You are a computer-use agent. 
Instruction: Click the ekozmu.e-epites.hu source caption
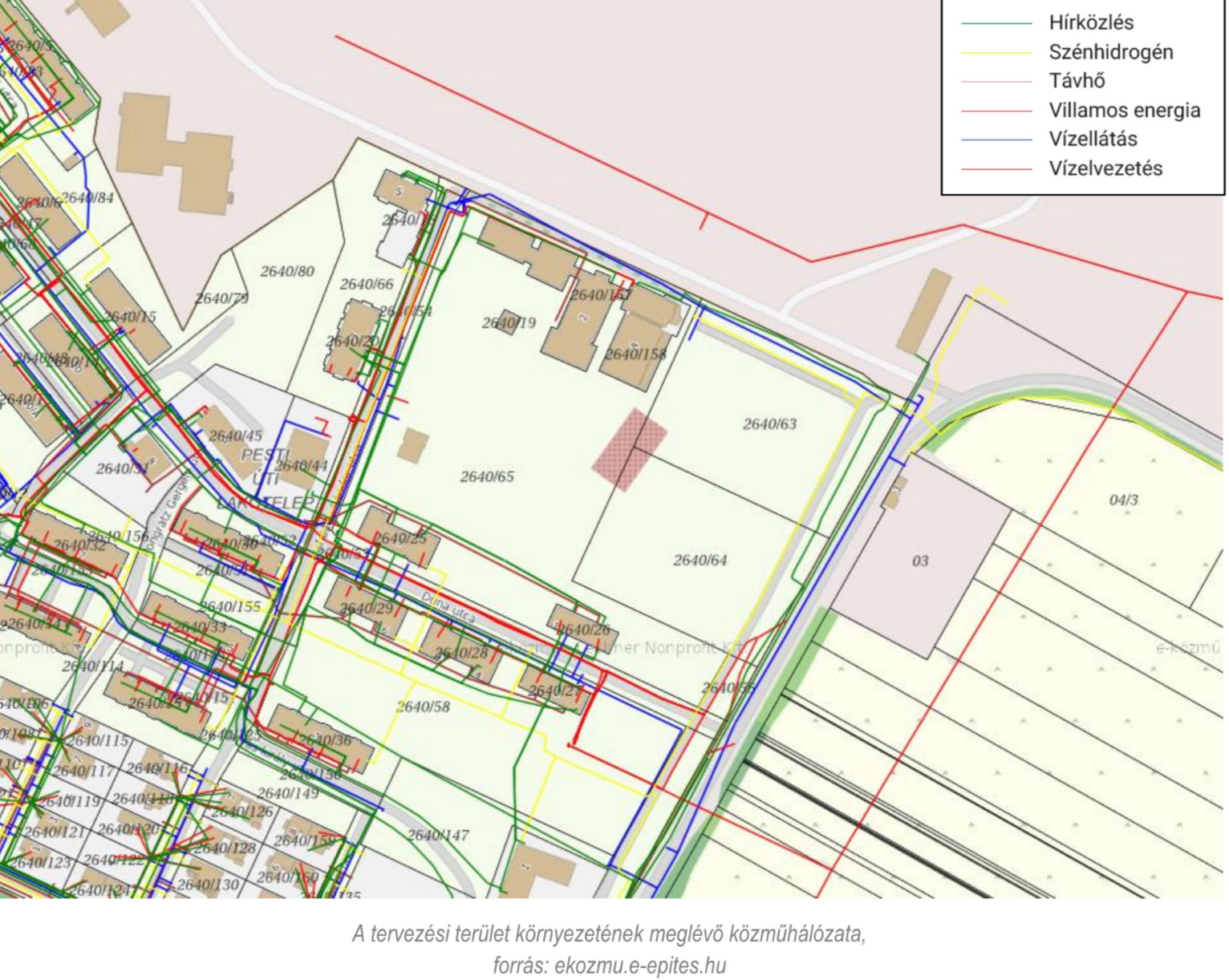[x=609, y=965]
